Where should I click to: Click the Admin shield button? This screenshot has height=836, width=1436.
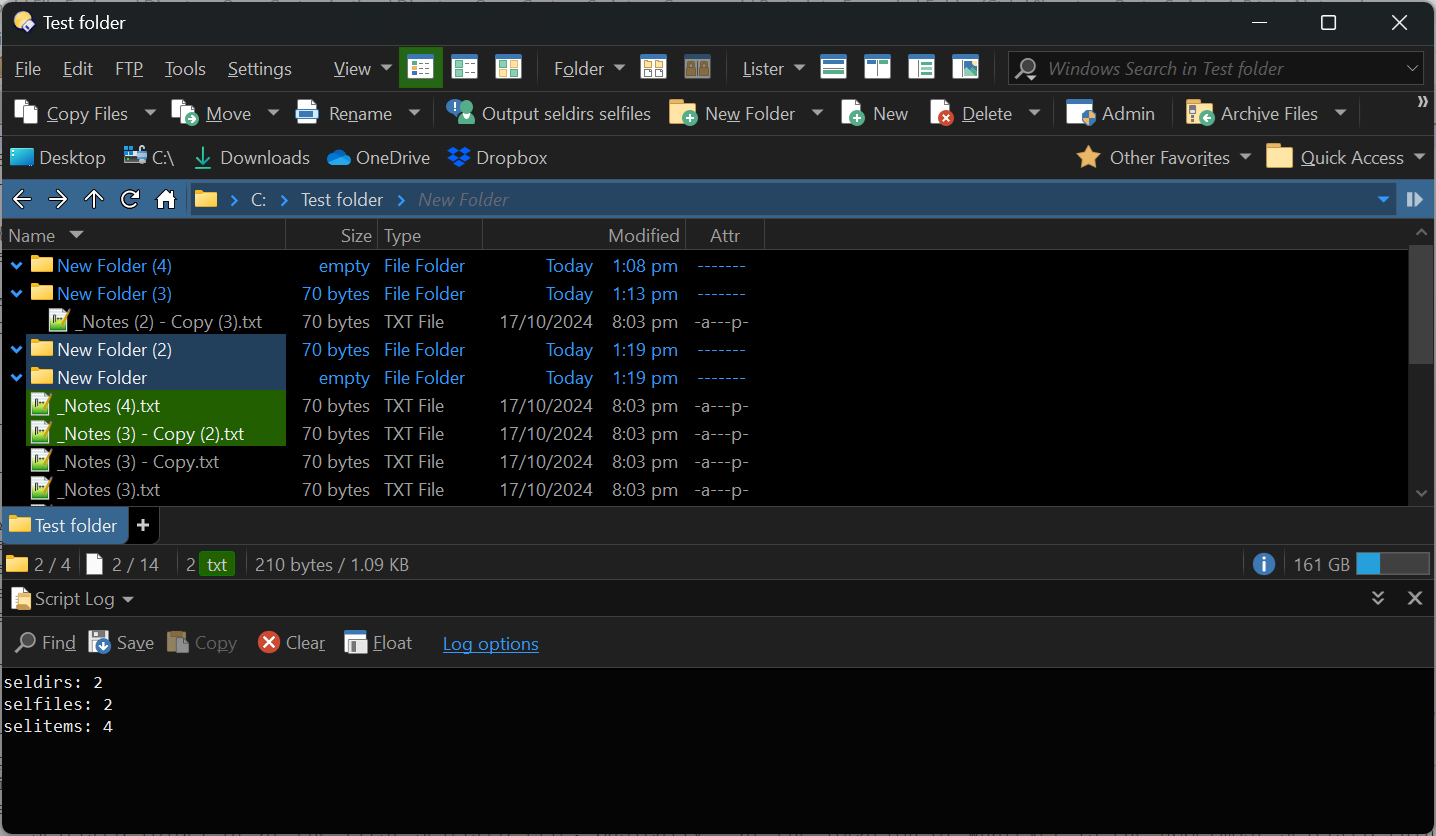pos(1111,114)
